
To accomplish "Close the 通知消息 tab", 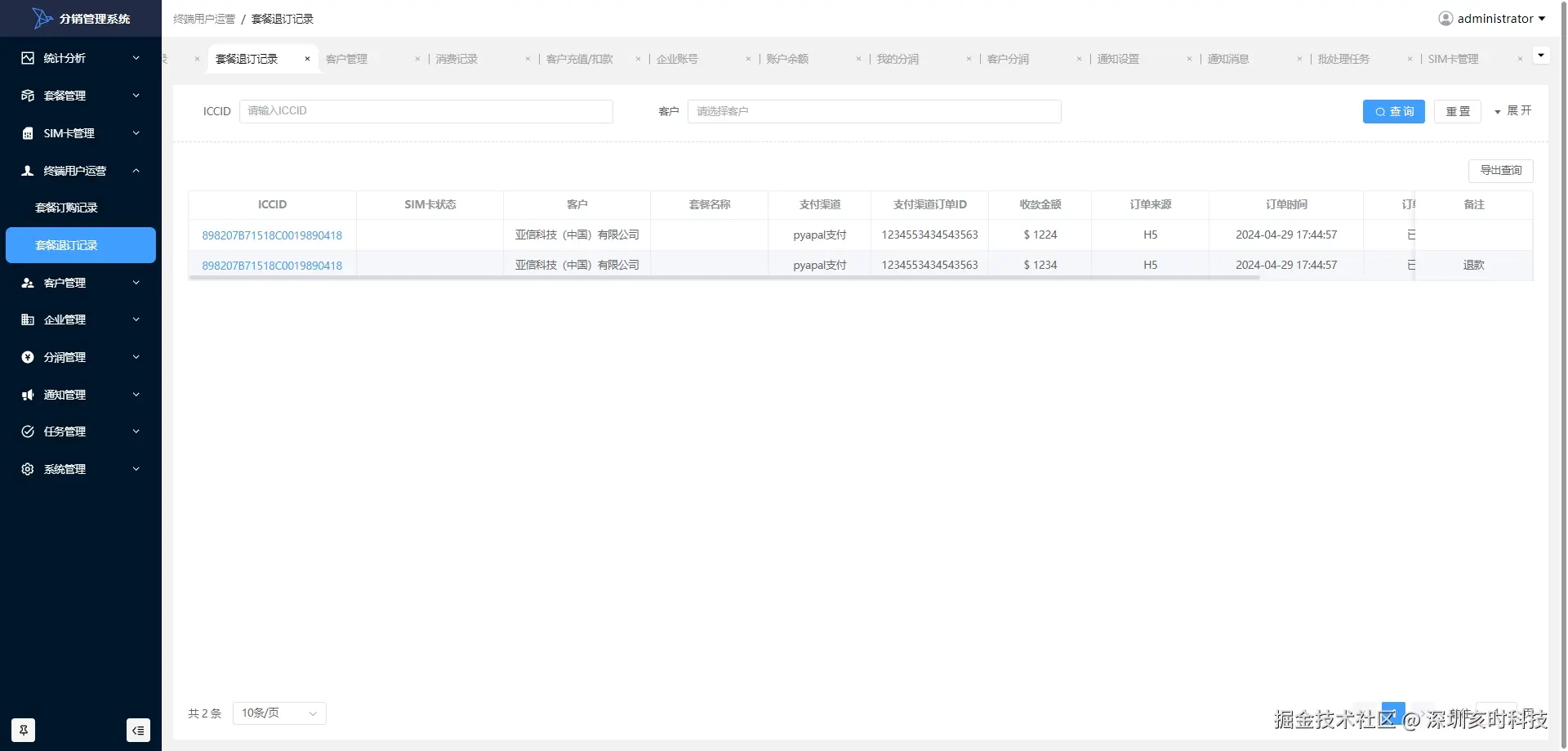I will [1299, 59].
